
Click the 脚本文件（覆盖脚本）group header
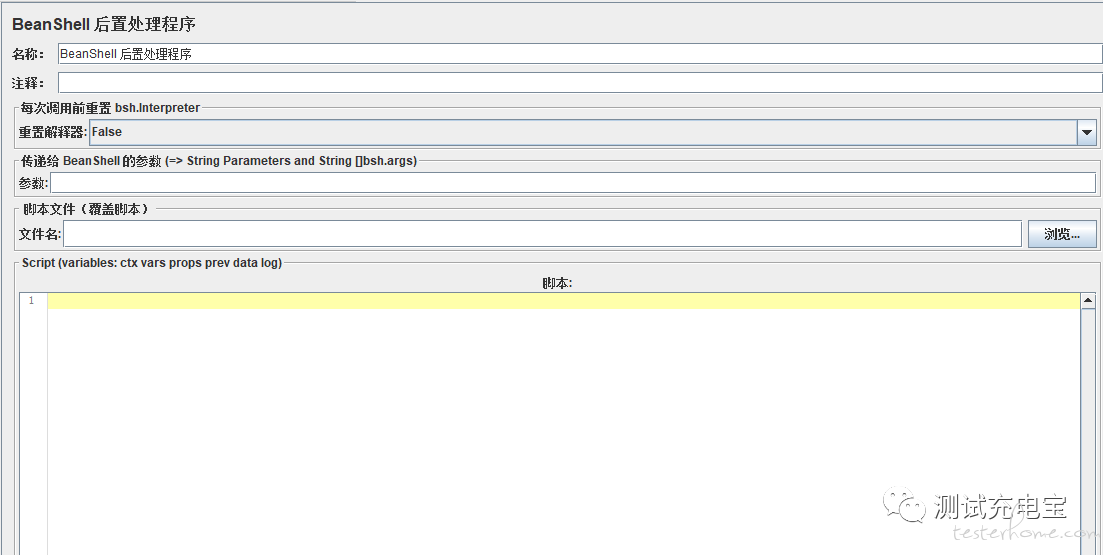point(86,209)
